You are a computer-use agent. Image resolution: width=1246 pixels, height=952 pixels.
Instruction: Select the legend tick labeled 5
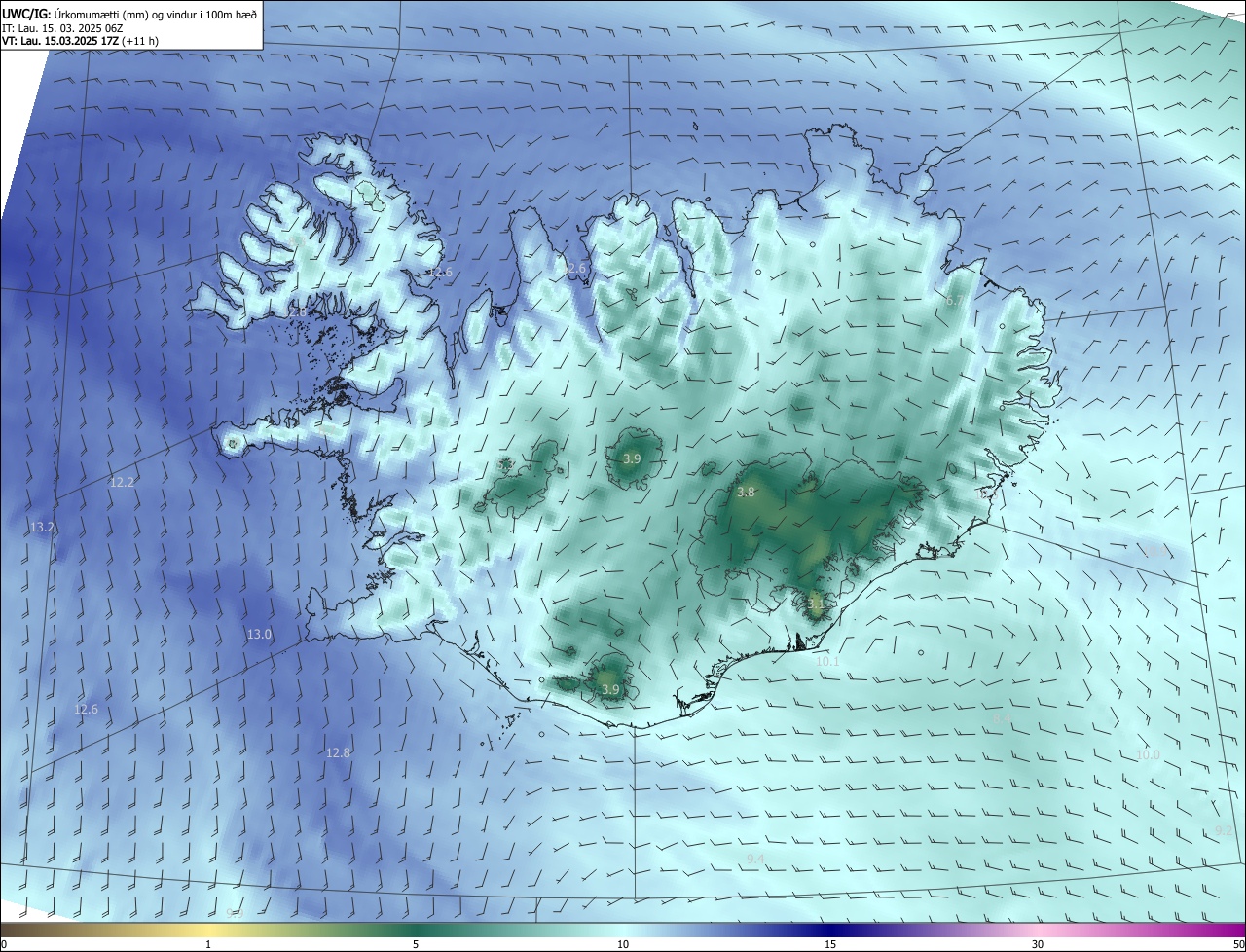[x=416, y=945]
